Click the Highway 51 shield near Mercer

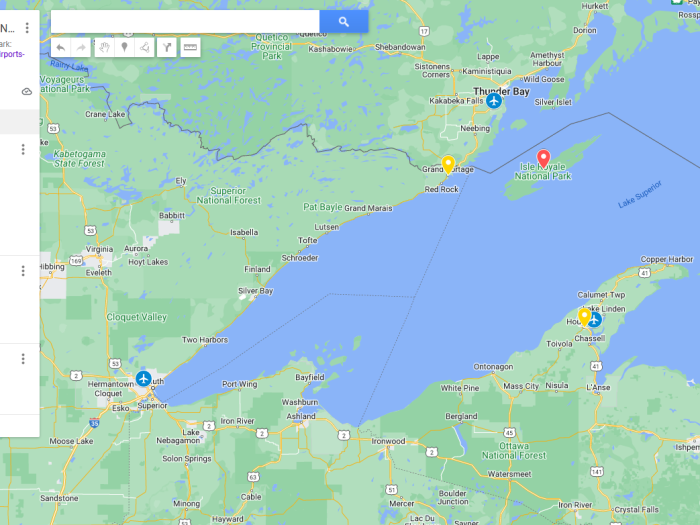pyautogui.click(x=392, y=490)
